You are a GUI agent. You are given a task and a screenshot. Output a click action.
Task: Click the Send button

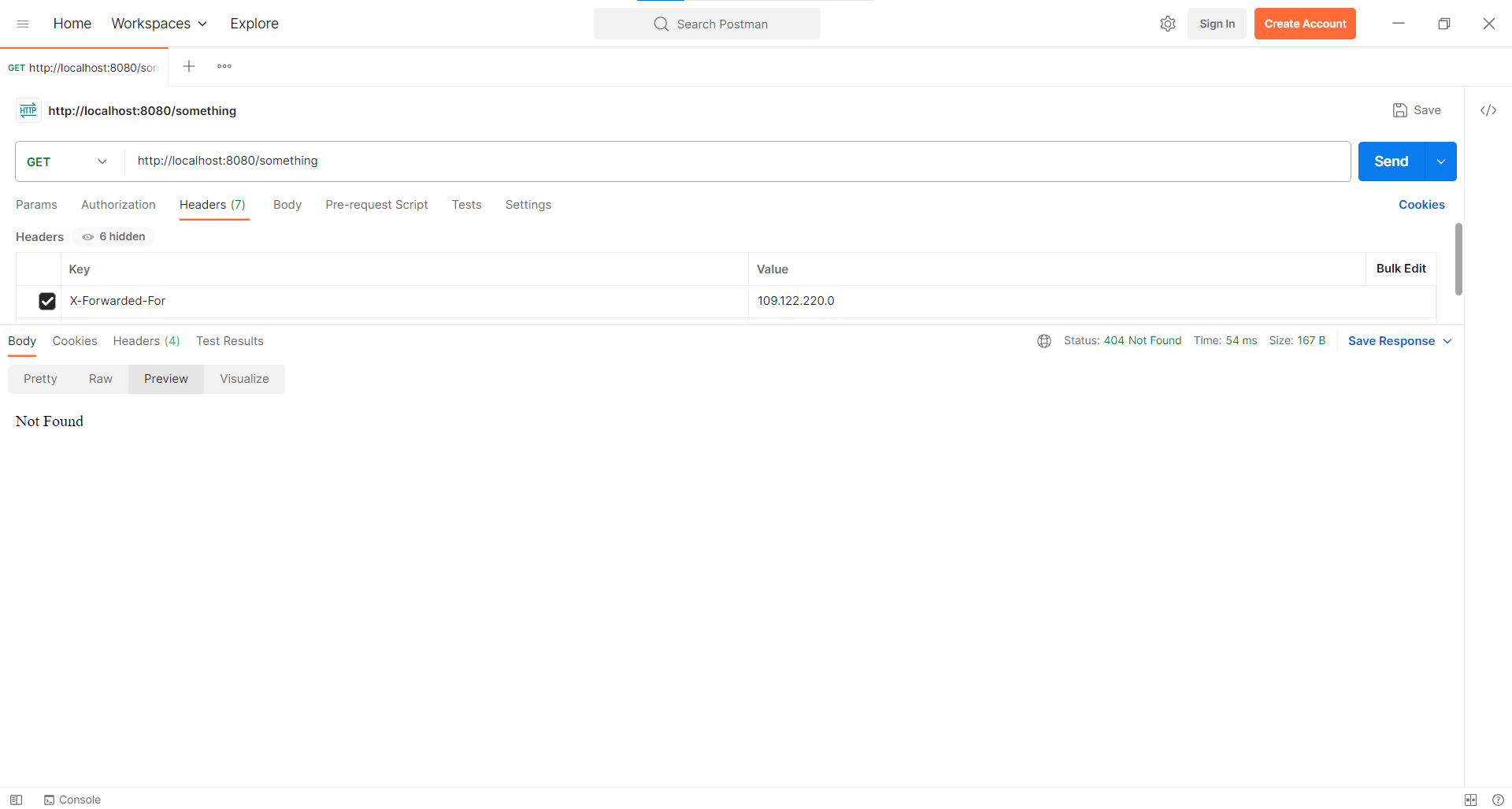(1392, 161)
